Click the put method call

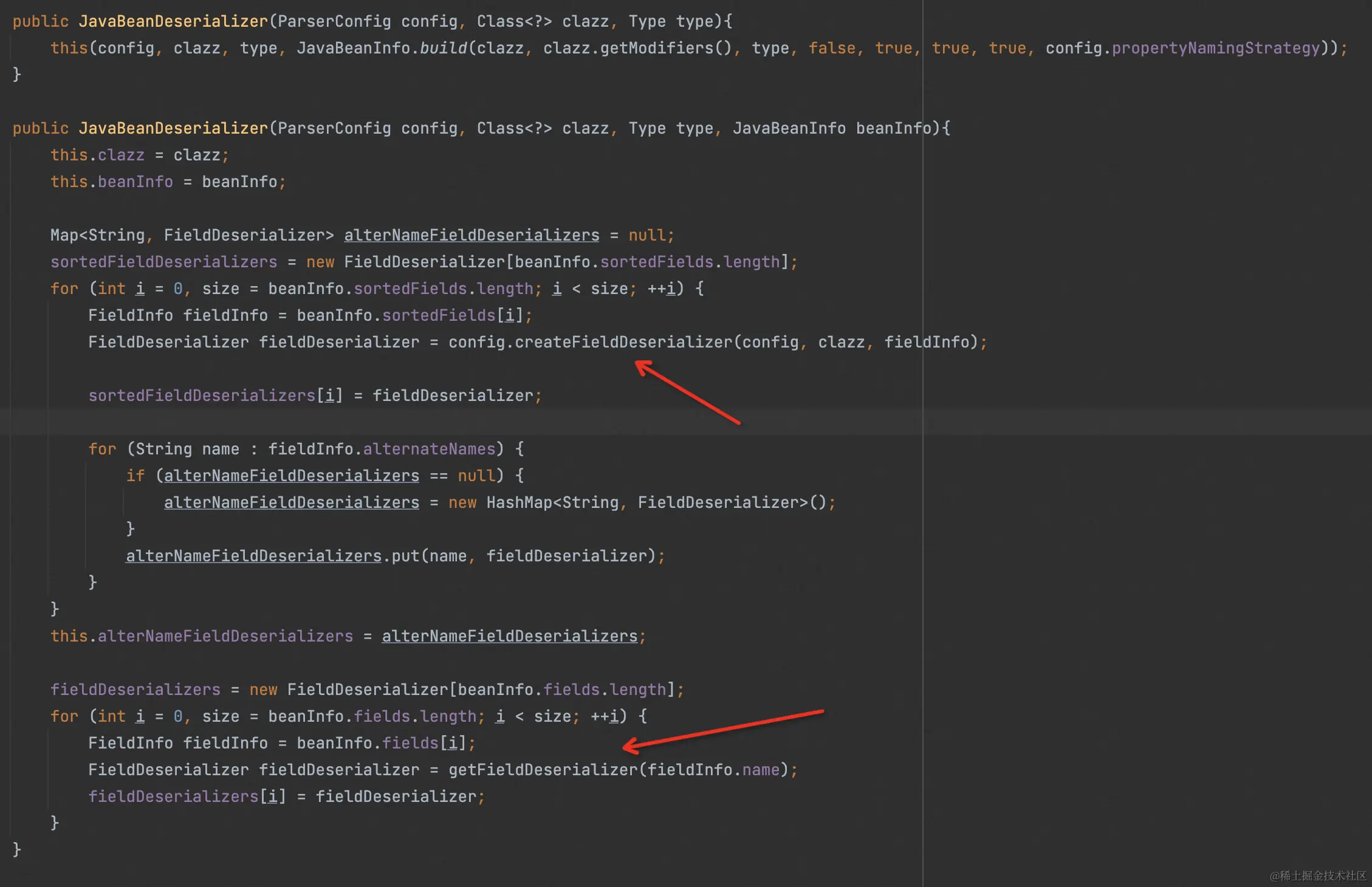(x=405, y=557)
